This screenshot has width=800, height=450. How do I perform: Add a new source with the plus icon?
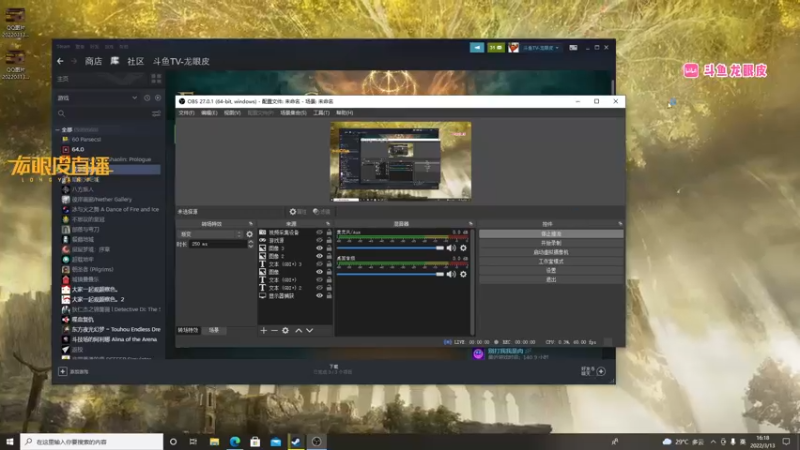pyautogui.click(x=263, y=331)
